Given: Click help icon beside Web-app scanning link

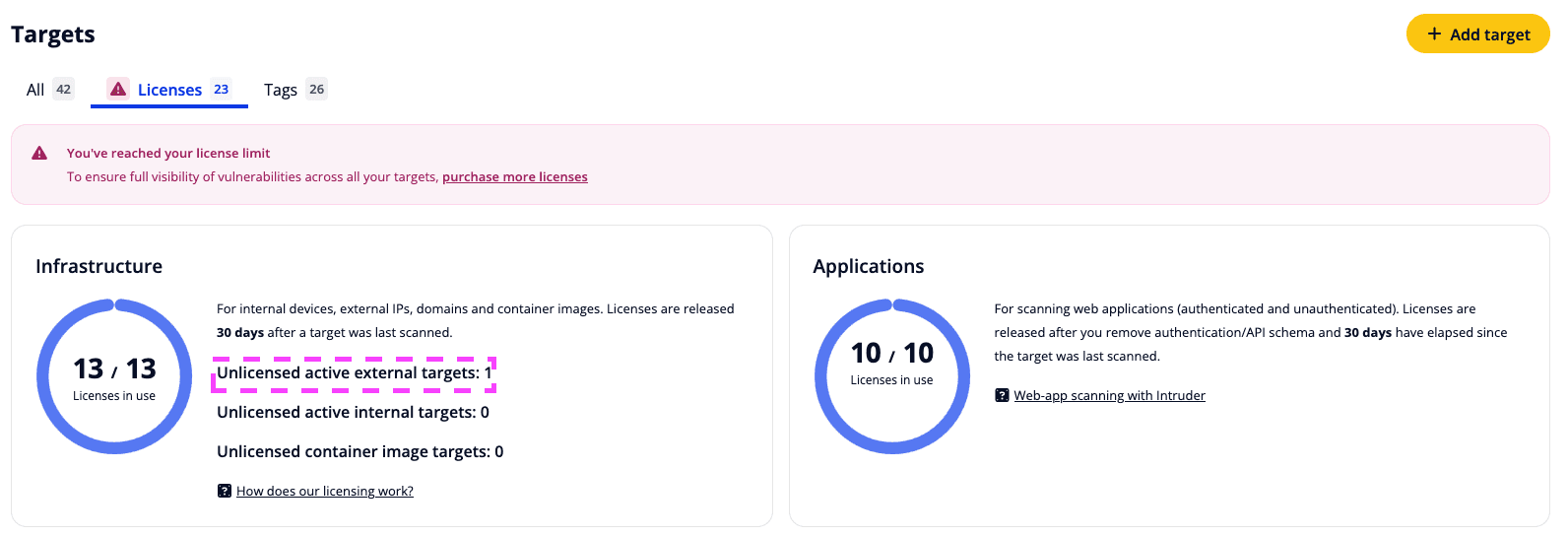Looking at the screenshot, I should [1002, 395].
